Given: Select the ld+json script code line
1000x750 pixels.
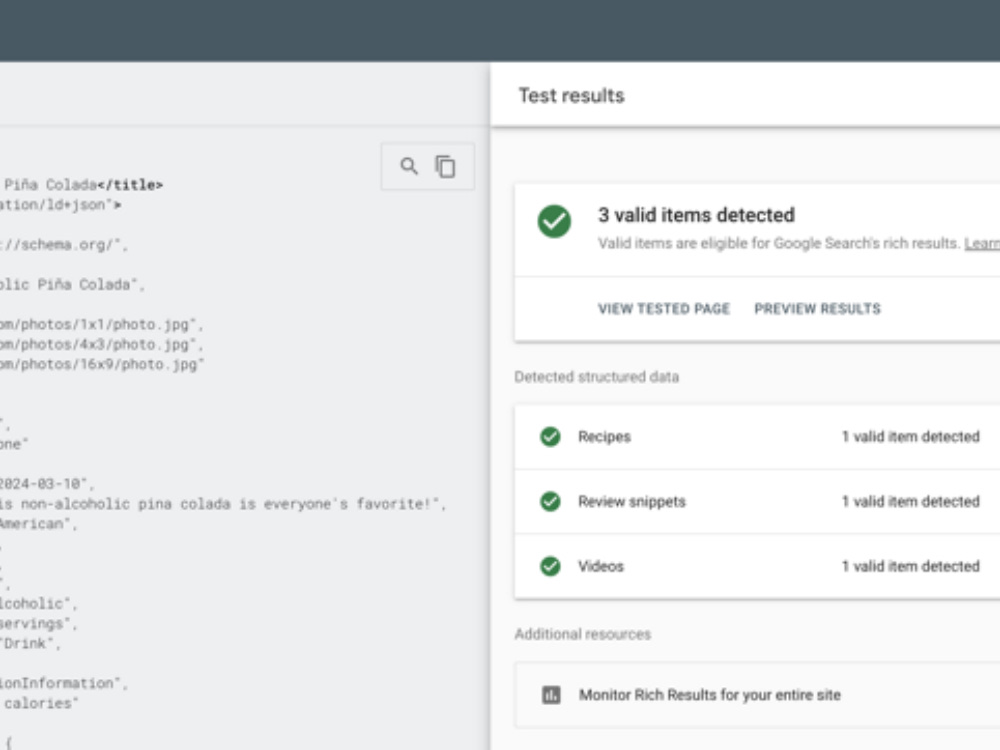Looking at the screenshot, I should tap(61, 205).
